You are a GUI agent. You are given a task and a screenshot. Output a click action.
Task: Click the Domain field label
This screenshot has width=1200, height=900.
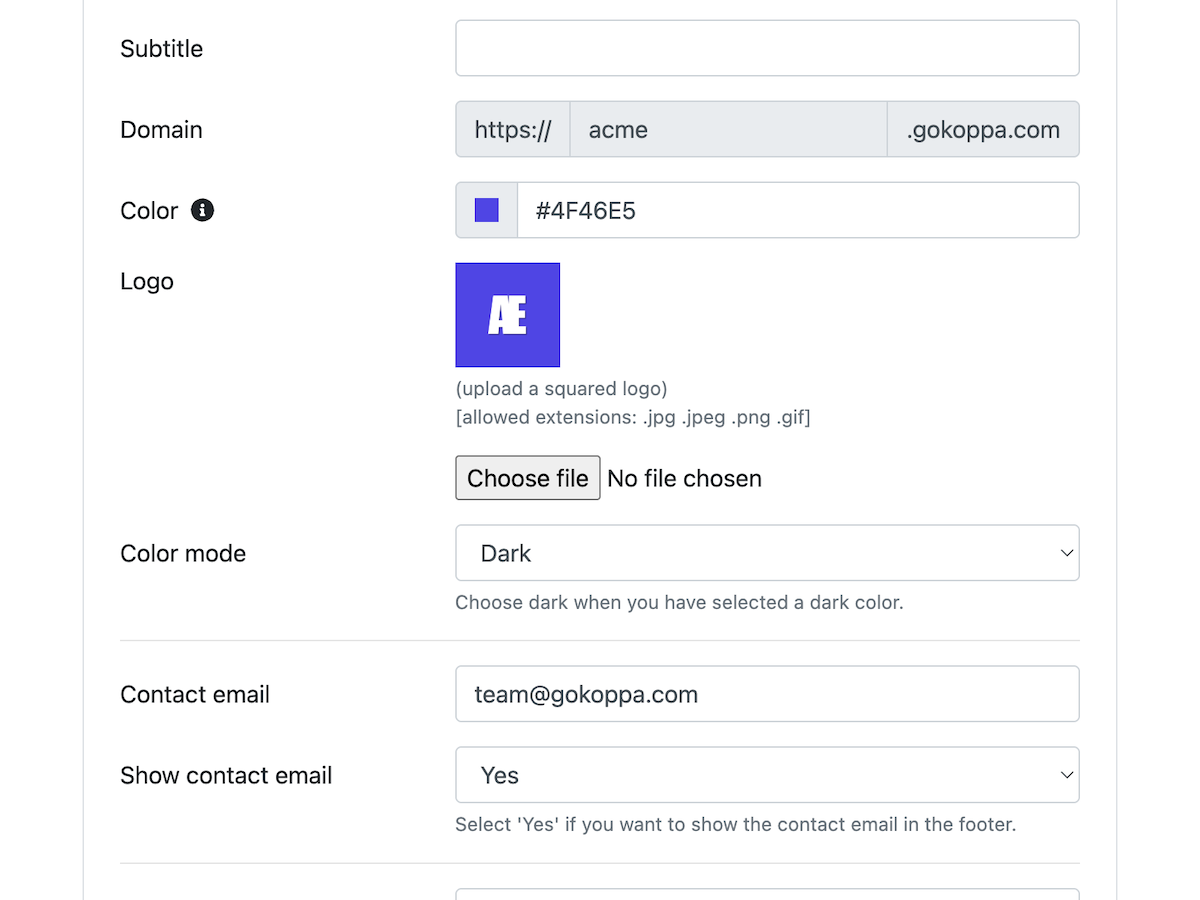[161, 129]
